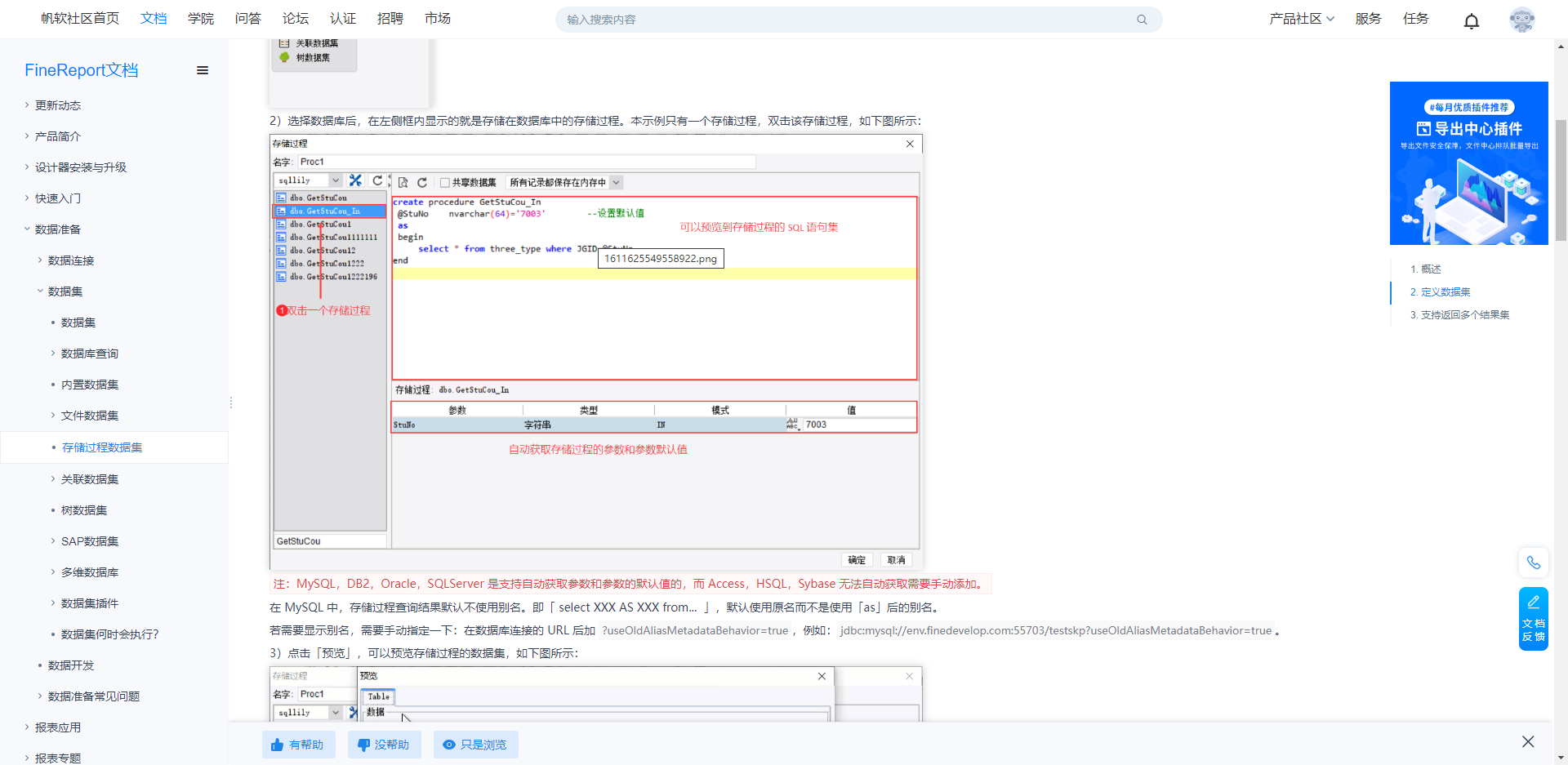
Task: Expand the 文件数据集 item
Action: coord(90,416)
